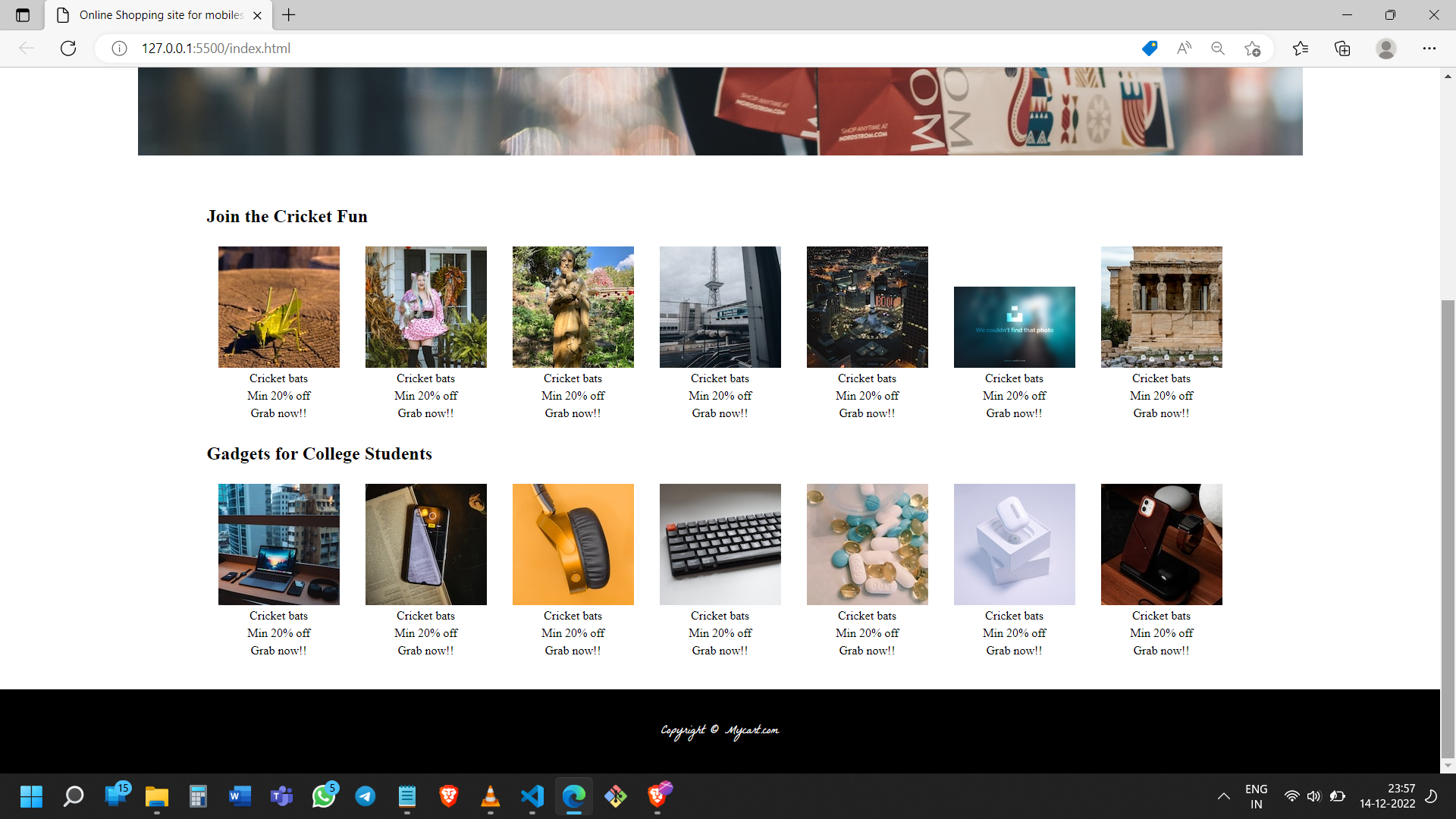This screenshot has width=1456, height=819.
Task: Open the Collections panel icon
Action: (1342, 48)
